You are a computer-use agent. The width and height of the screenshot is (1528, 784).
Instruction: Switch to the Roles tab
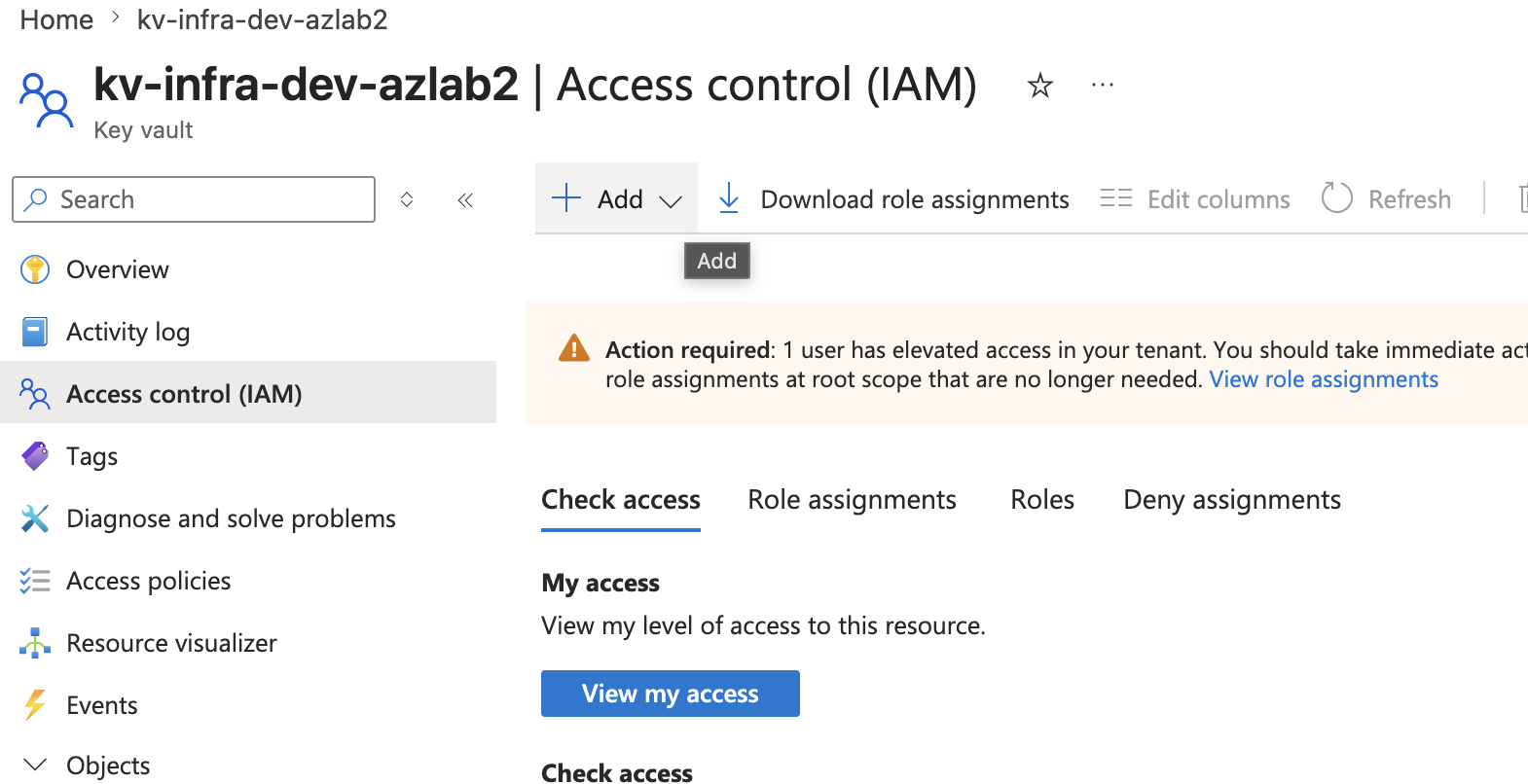[1042, 499]
